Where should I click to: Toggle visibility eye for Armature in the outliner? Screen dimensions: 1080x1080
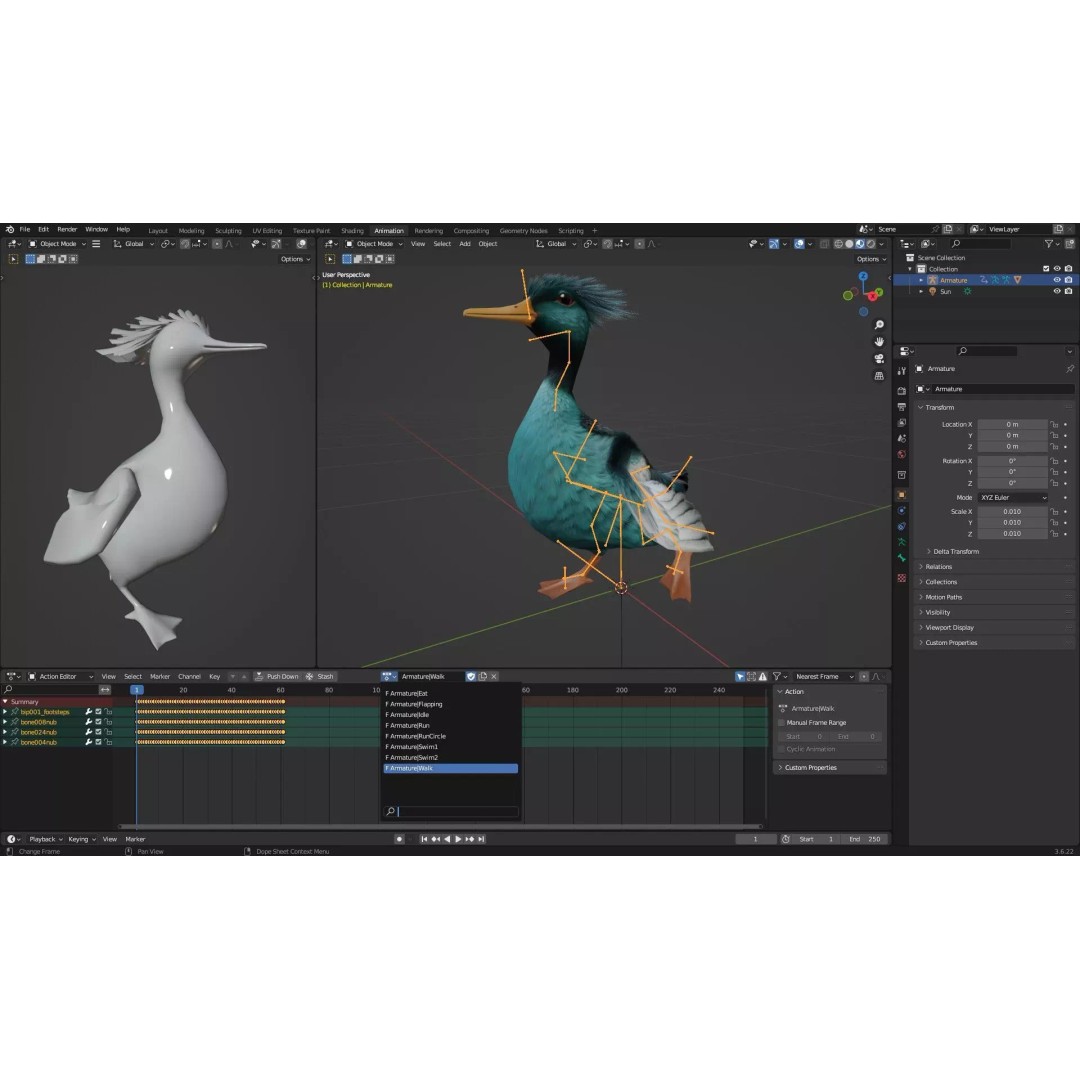tap(1057, 280)
